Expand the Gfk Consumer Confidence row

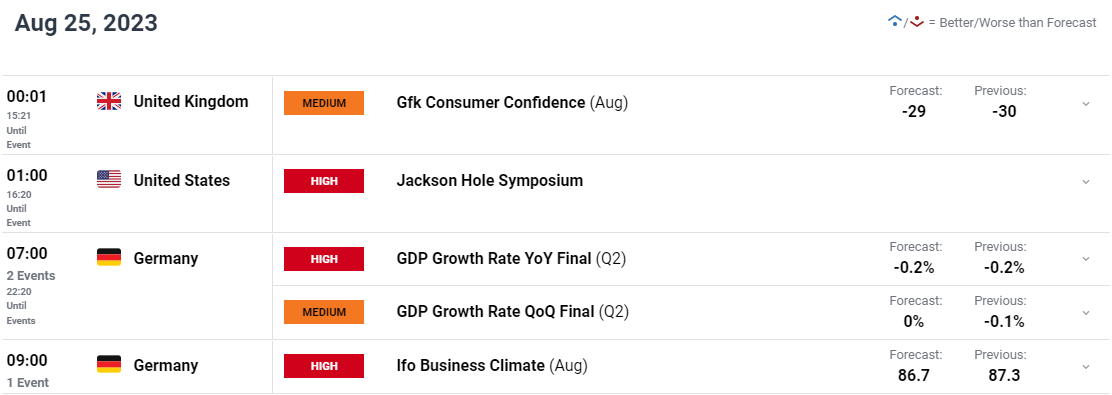click(x=1086, y=104)
